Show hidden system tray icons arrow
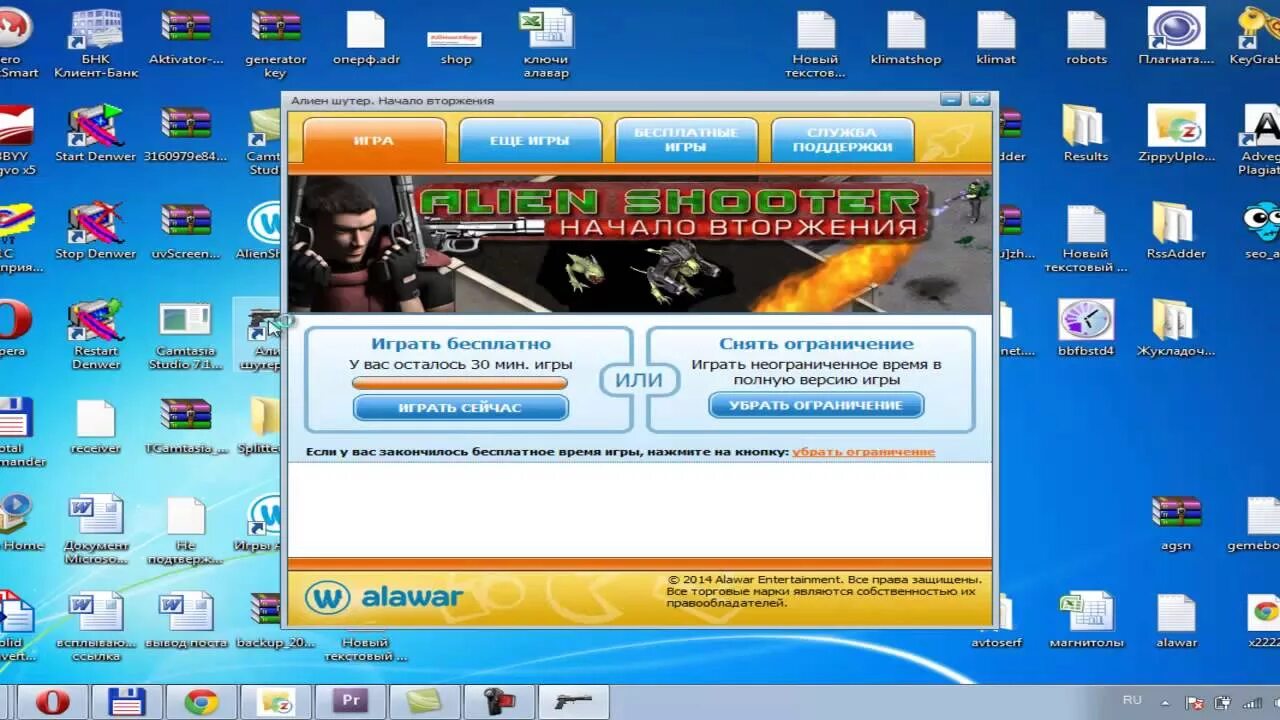This screenshot has width=1280, height=720. point(1165,702)
